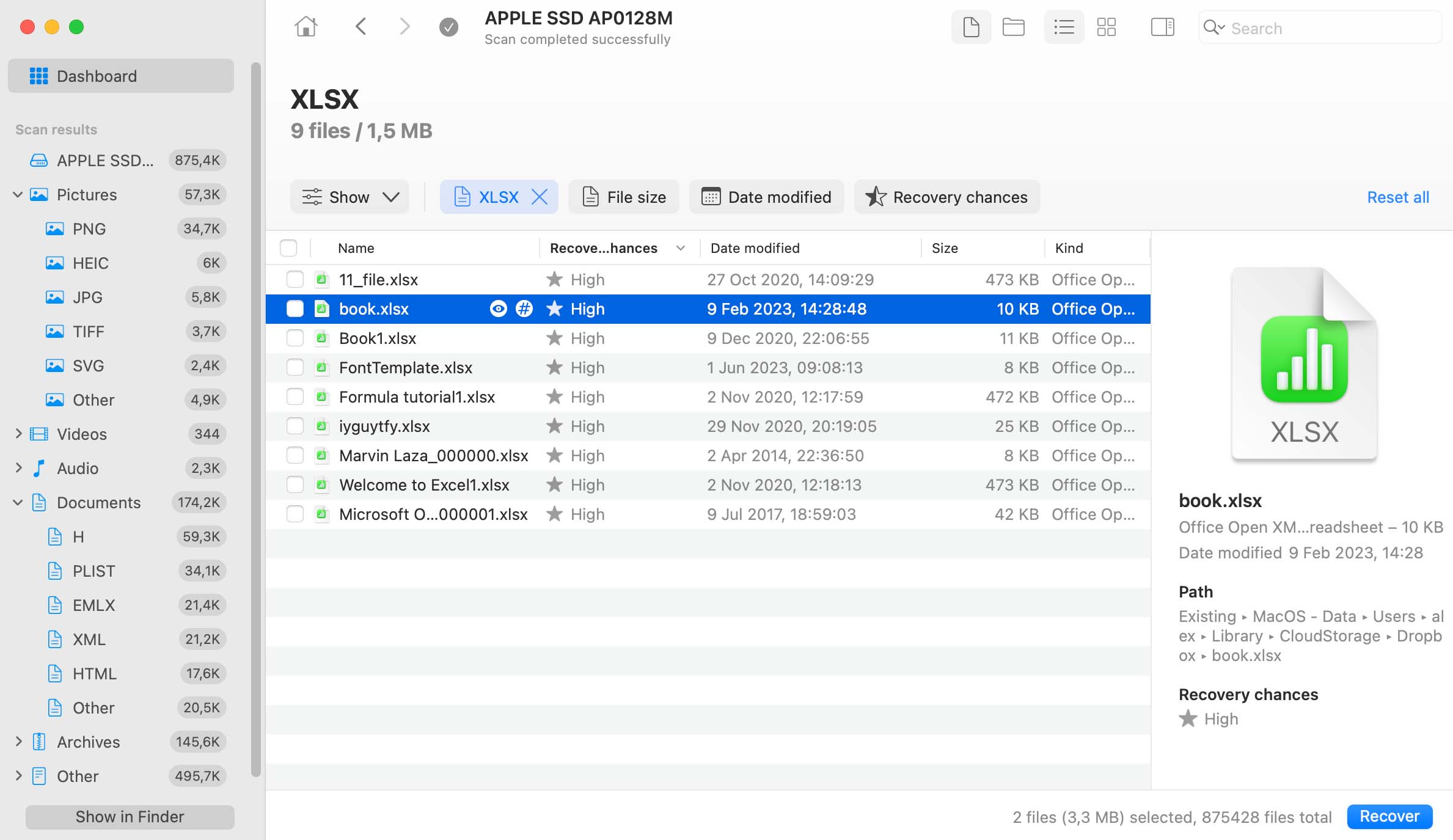This screenshot has height=840, width=1453.
Task: Toggle checkbox for Book1.xlsx selection
Action: (x=293, y=338)
